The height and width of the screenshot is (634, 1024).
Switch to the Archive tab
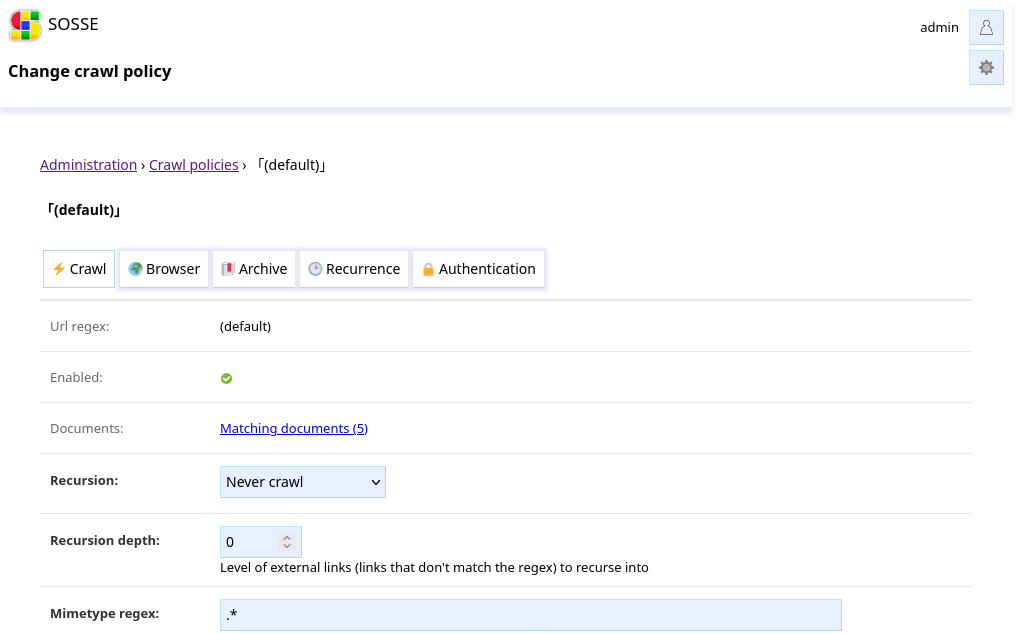coord(254,269)
